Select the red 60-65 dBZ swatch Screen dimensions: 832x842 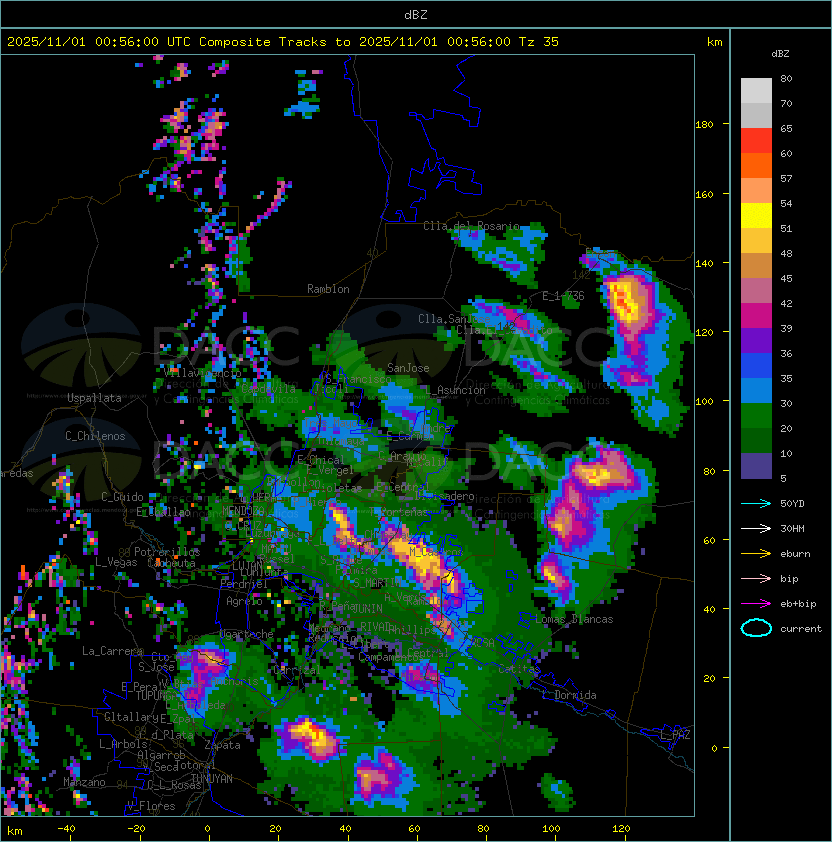(x=756, y=141)
